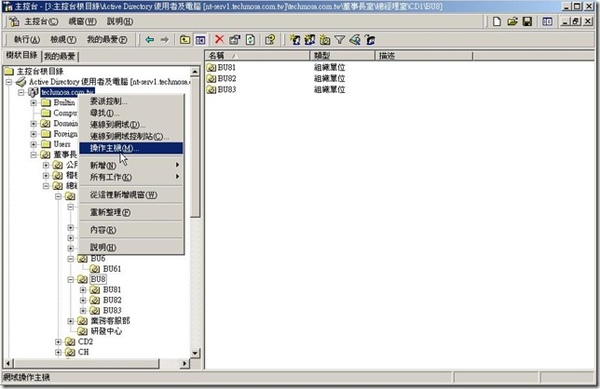Expand the Users folder node
600x389 pixels.
coord(33,144)
